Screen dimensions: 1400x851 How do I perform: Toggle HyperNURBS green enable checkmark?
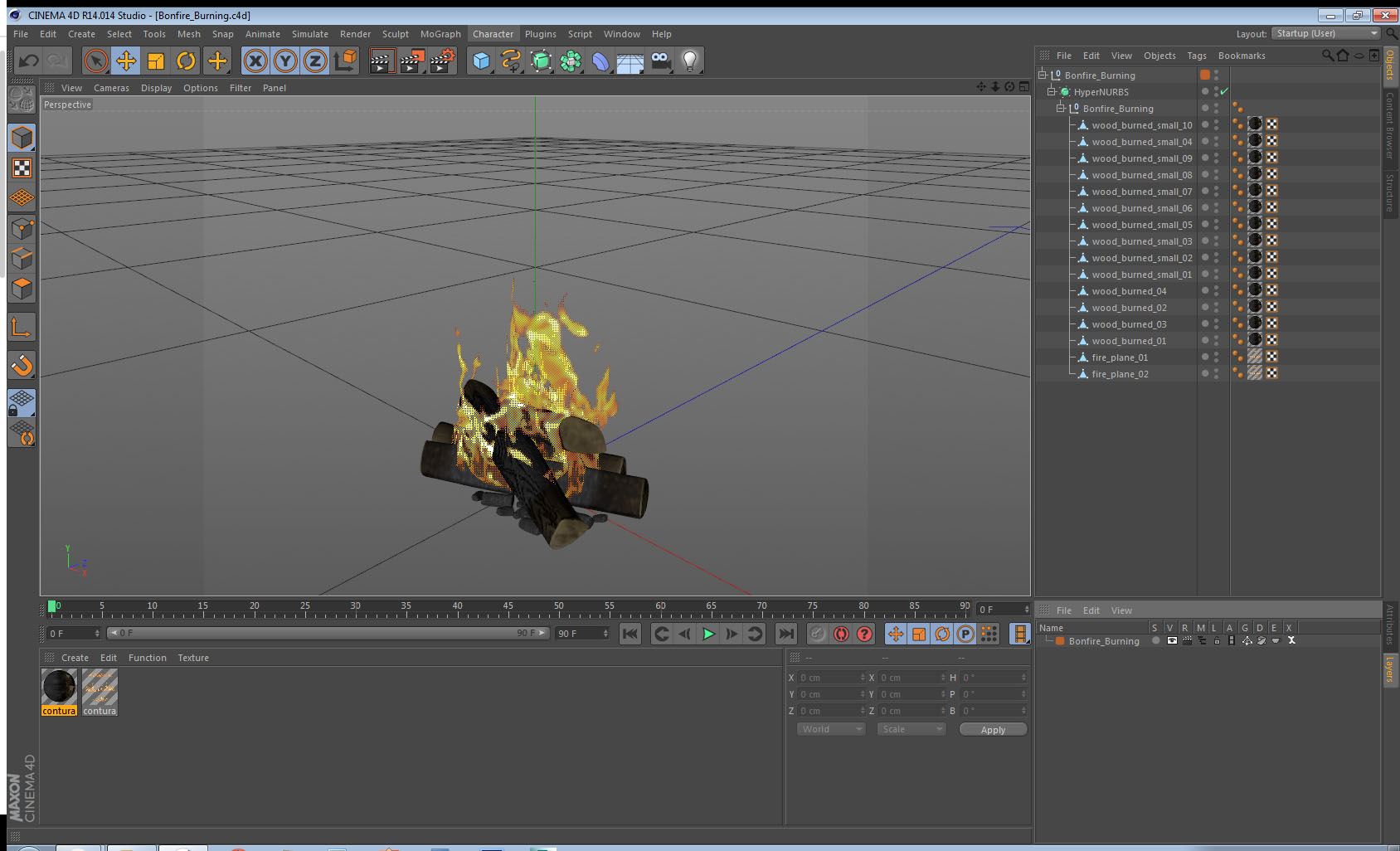[1224, 91]
